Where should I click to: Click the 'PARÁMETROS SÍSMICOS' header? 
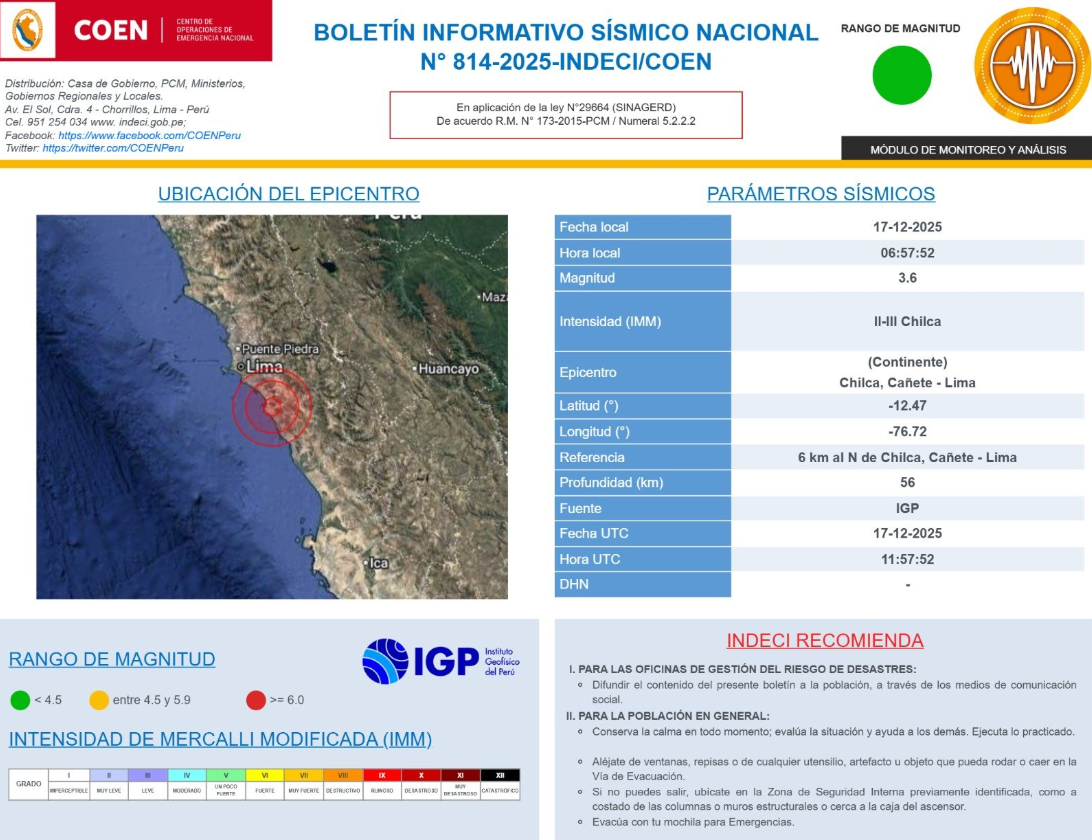[820, 193]
